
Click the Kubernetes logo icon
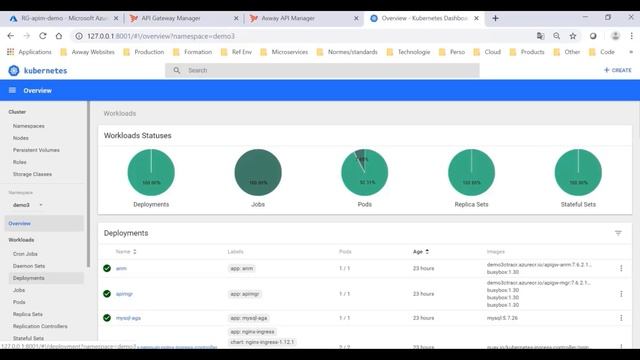click(x=13, y=71)
